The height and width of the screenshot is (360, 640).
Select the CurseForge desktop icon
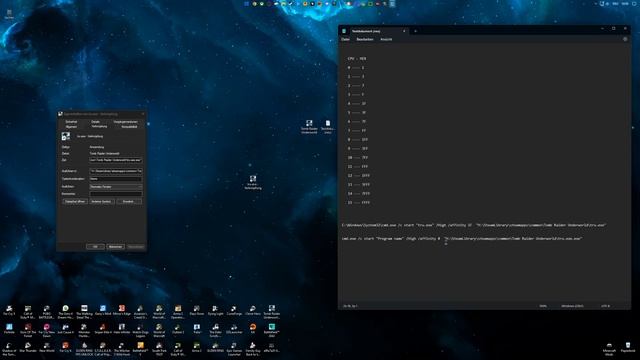coord(234,311)
